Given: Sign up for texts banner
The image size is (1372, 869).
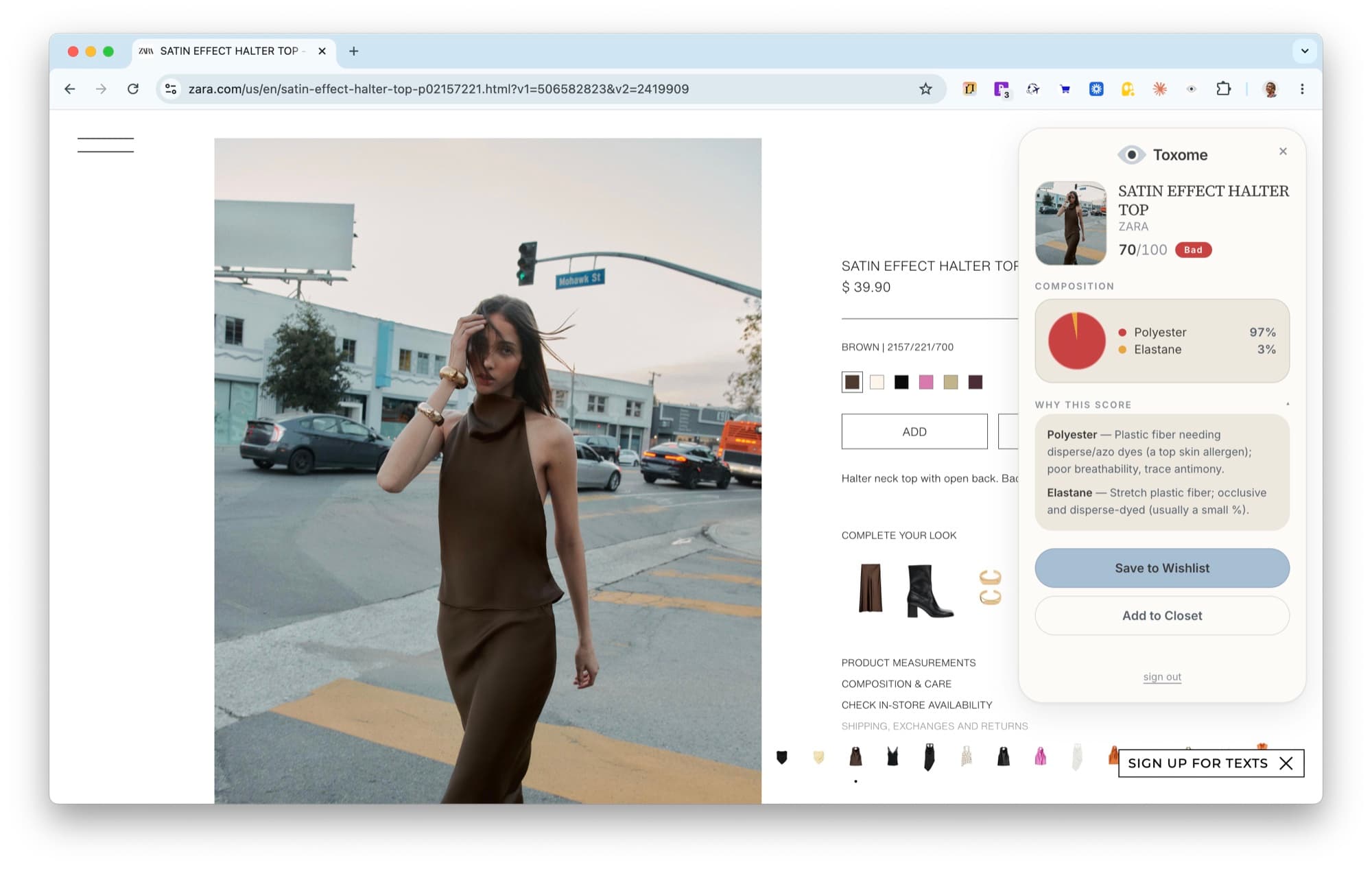Looking at the screenshot, I should pos(1198,763).
